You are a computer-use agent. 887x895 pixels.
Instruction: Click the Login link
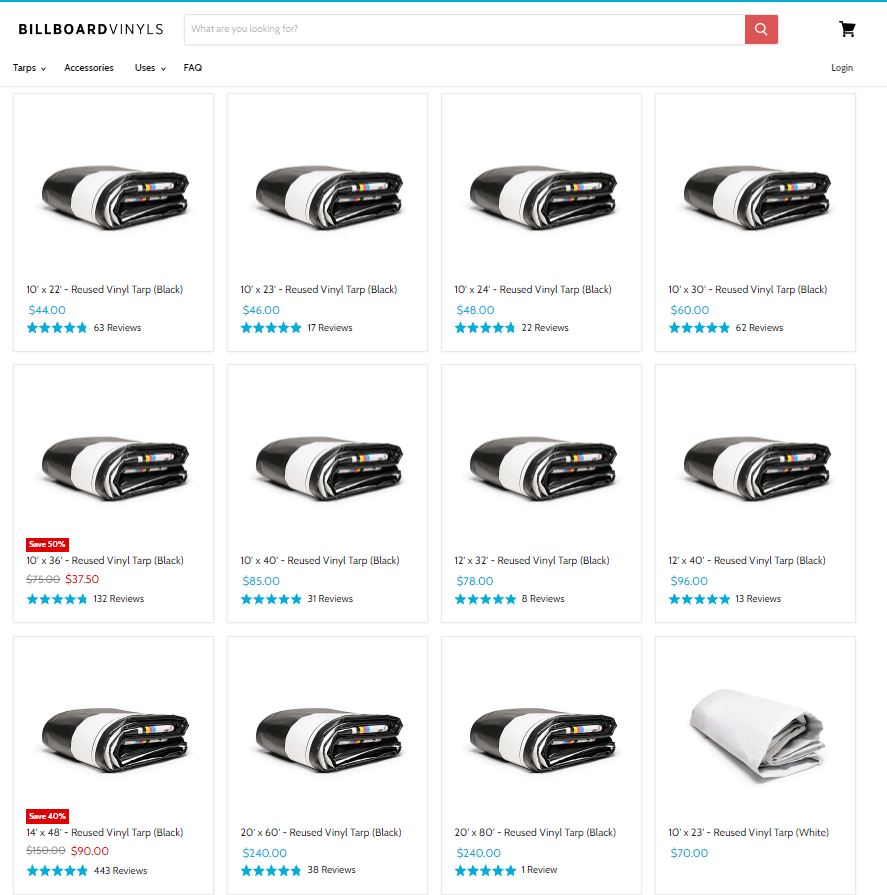[x=842, y=67]
